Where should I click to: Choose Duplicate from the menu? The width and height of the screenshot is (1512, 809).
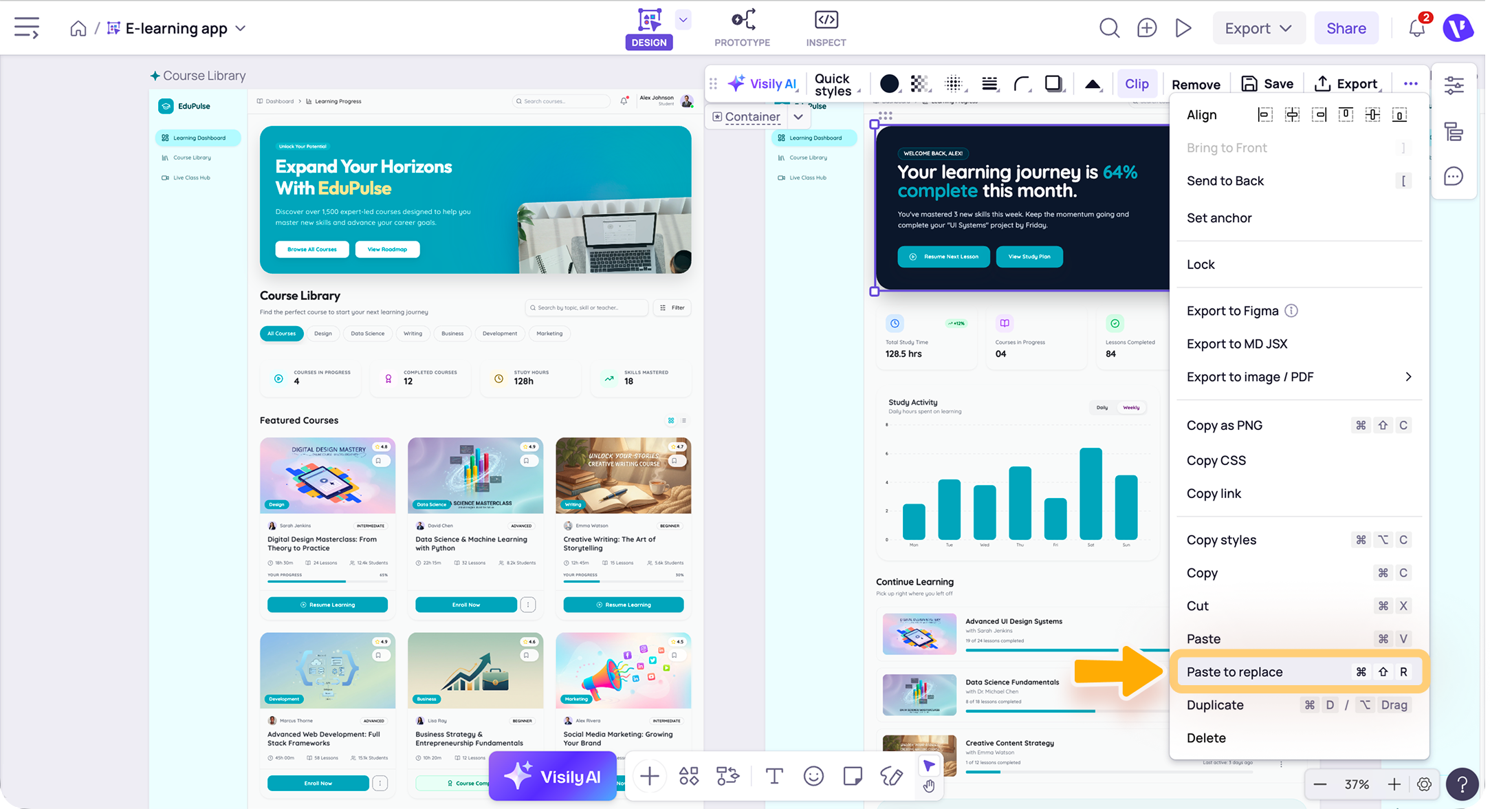pyautogui.click(x=1299, y=705)
